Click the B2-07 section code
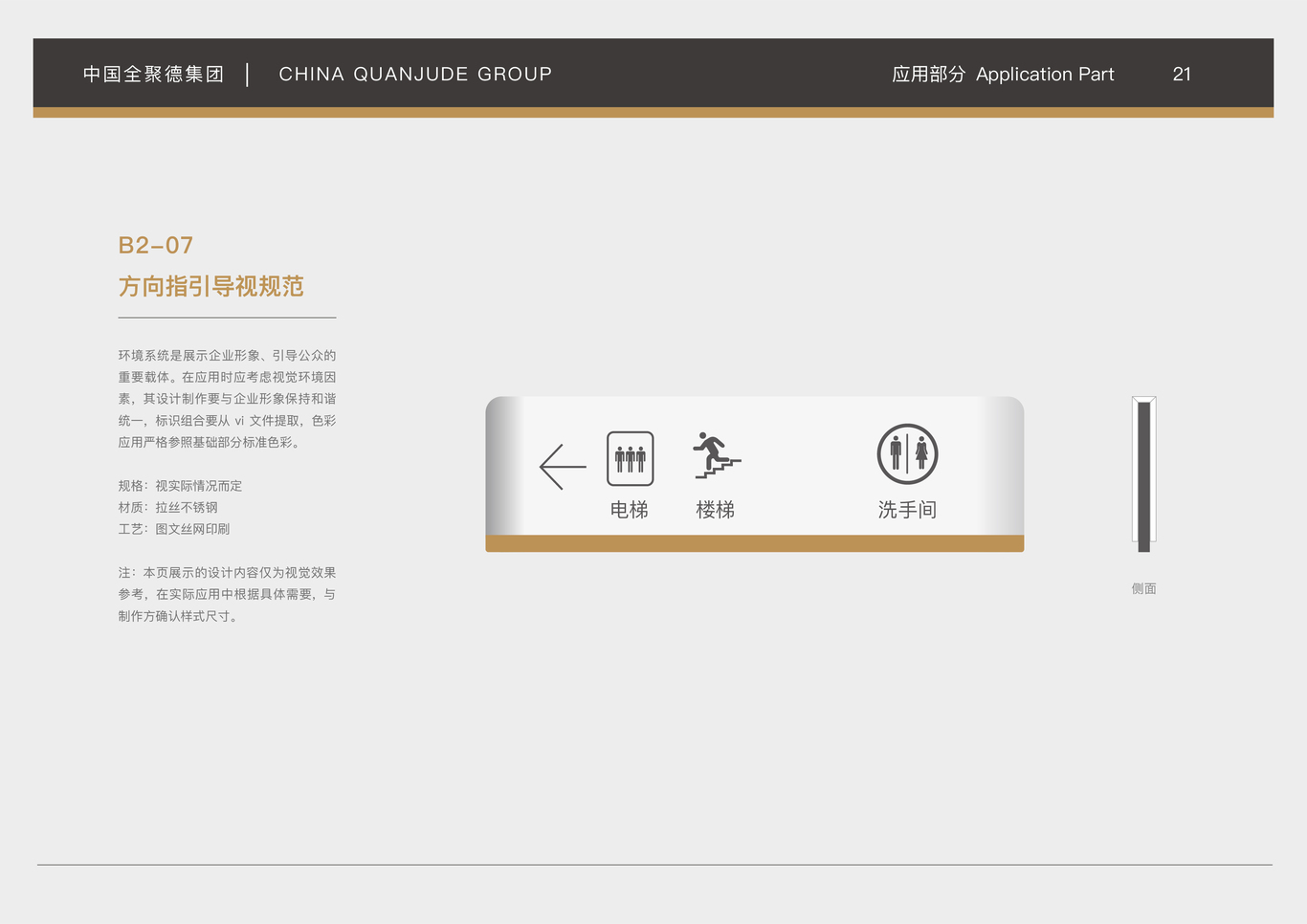 tap(156, 246)
